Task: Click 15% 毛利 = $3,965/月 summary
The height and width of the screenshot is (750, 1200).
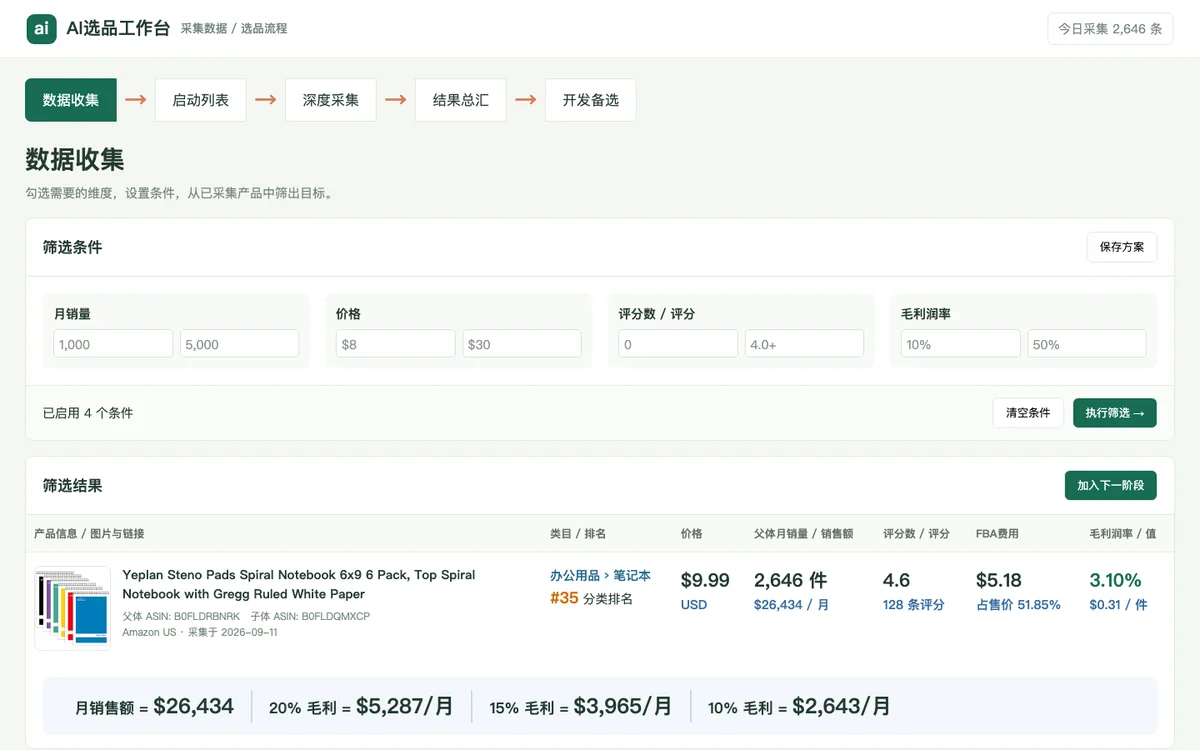Action: (x=581, y=706)
